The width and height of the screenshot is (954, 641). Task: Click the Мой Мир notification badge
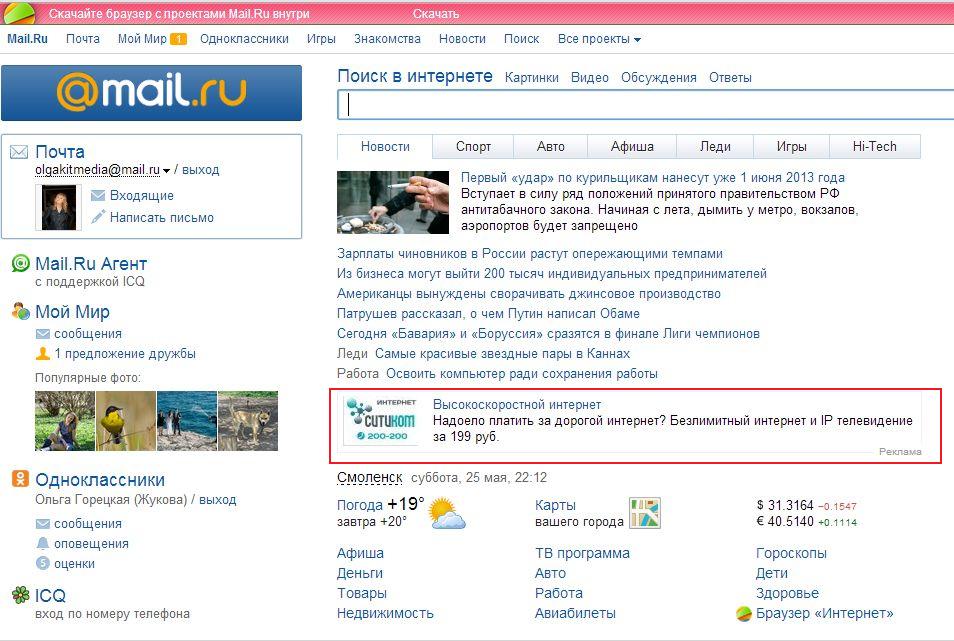(178, 39)
